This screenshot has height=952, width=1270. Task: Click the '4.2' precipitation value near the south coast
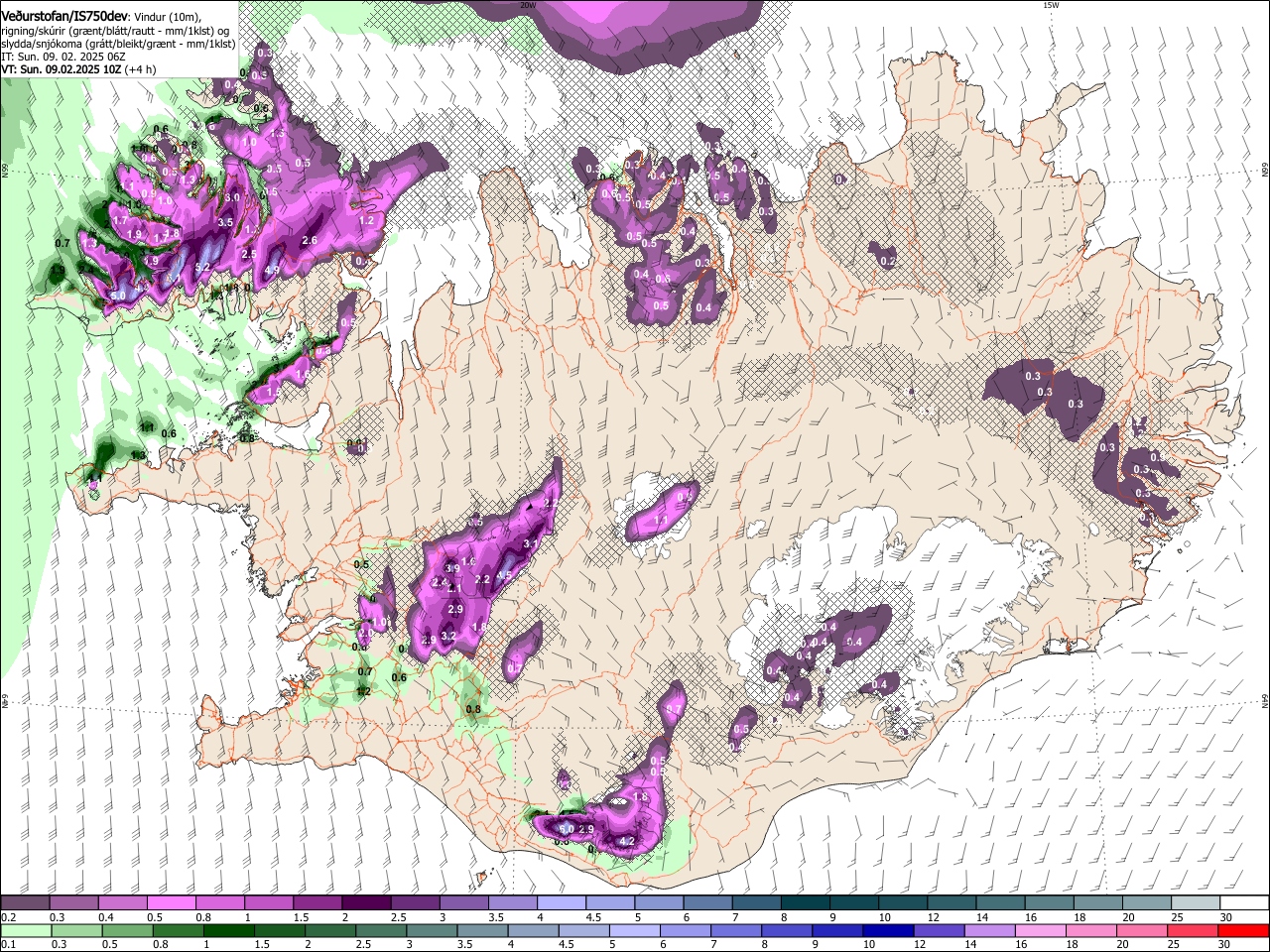click(626, 841)
